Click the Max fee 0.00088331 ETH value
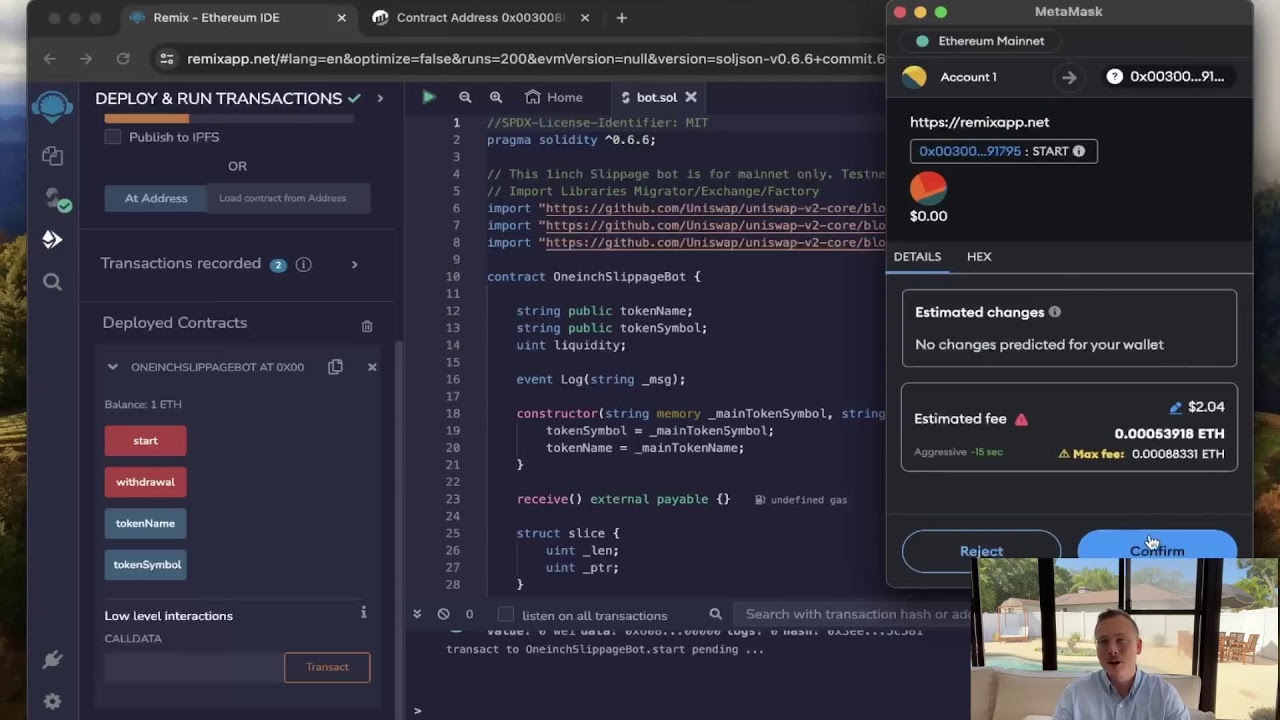1280x720 pixels. tap(1178, 454)
